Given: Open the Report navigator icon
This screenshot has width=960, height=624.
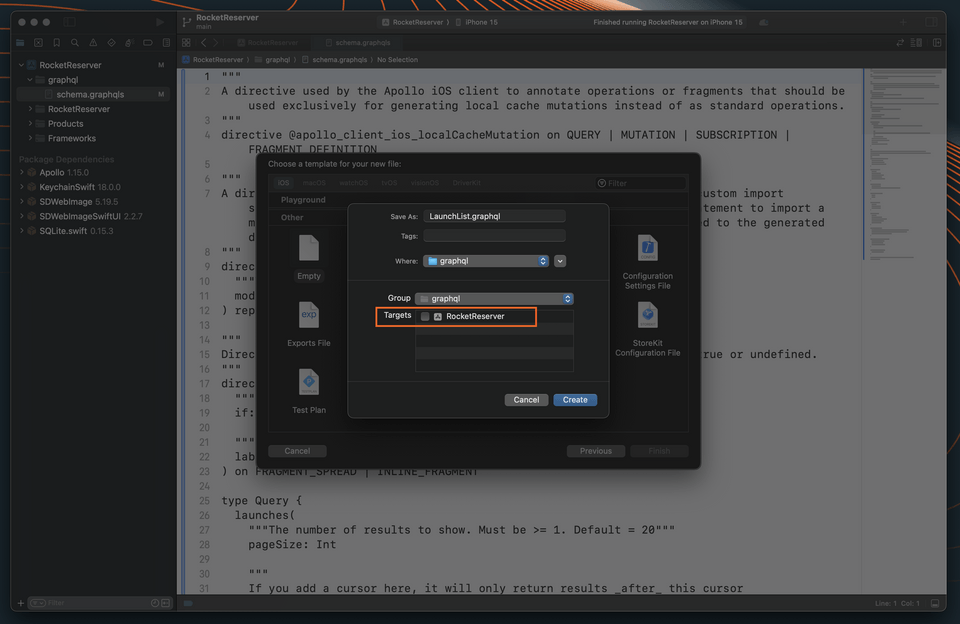Looking at the screenshot, I should (x=166, y=43).
